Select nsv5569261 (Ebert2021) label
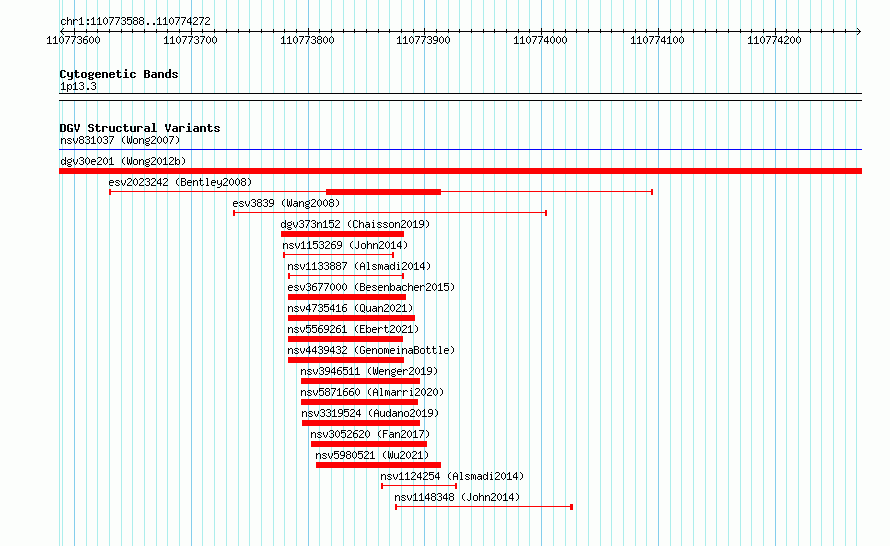Screen dimensions: 890x546 (x=353, y=329)
